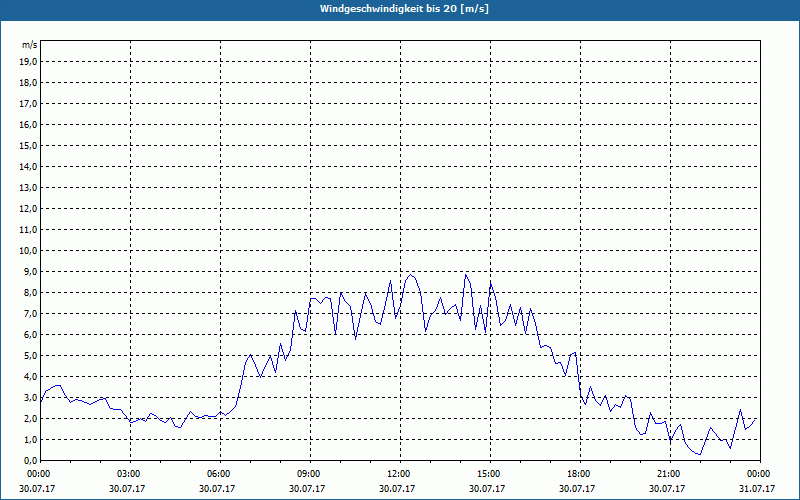Click the '6,0' y-axis label
This screenshot has height=500, width=800.
[x=30, y=335]
